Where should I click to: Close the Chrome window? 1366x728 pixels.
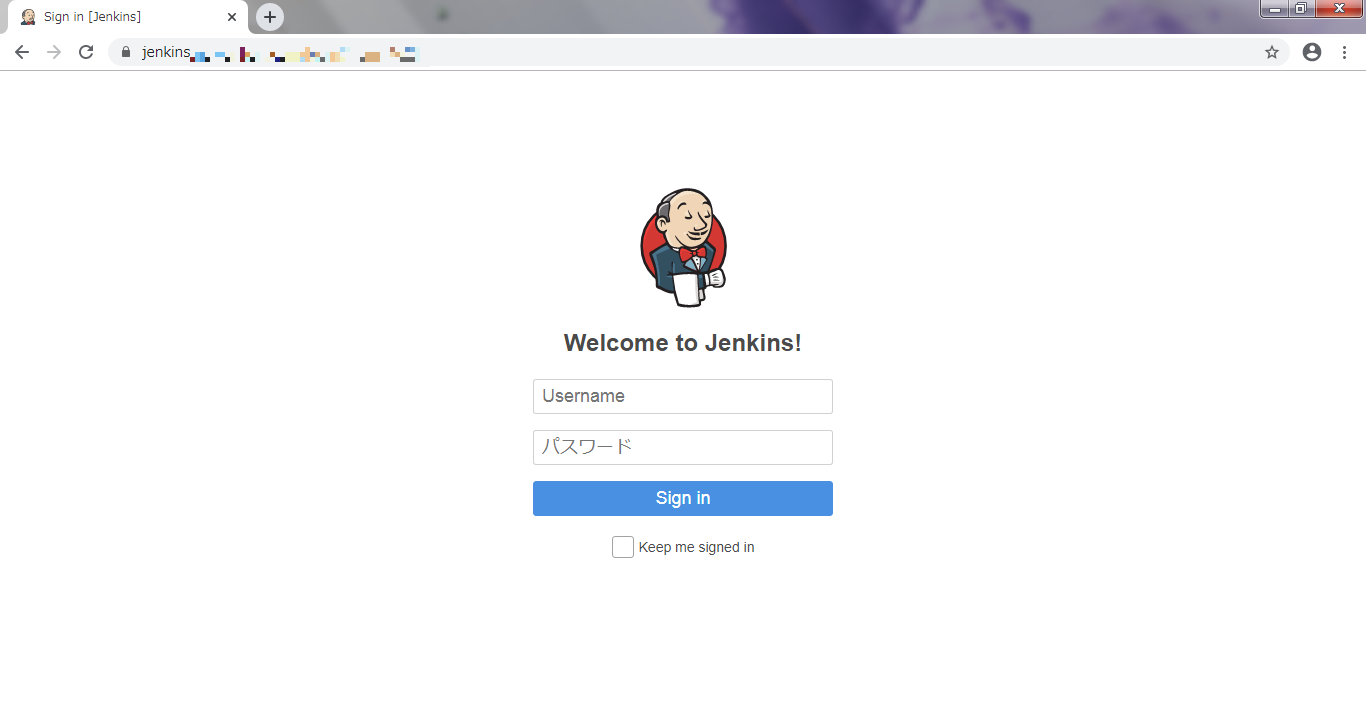click(1340, 9)
